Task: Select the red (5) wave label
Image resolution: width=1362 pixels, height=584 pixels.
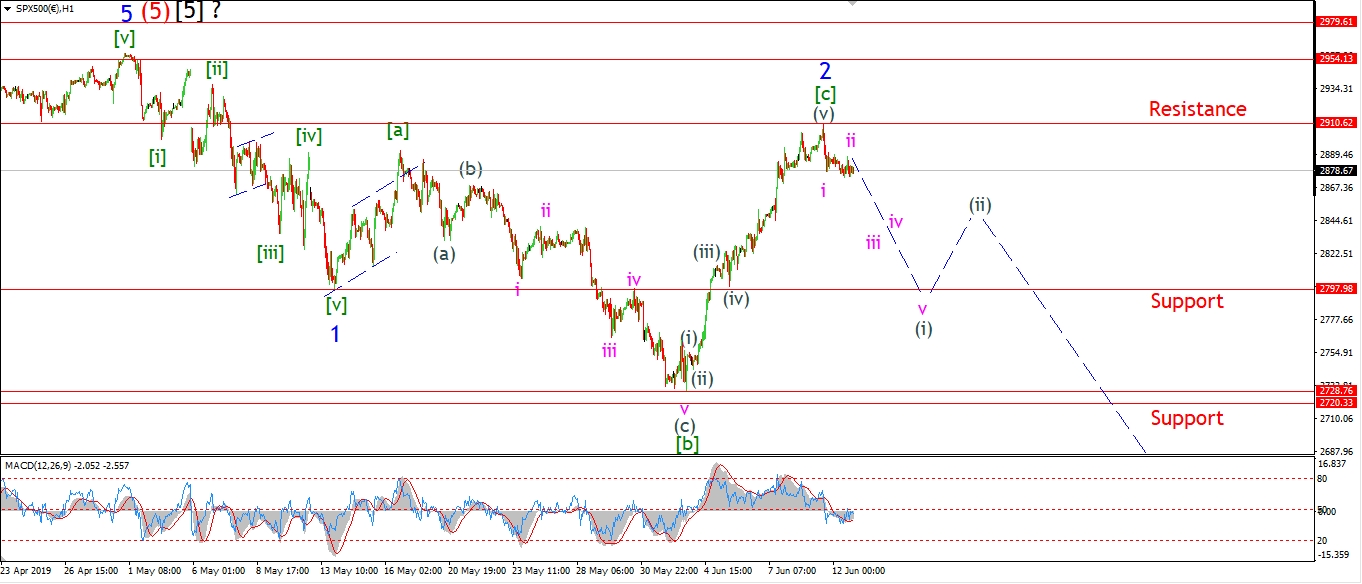Action: coord(154,14)
